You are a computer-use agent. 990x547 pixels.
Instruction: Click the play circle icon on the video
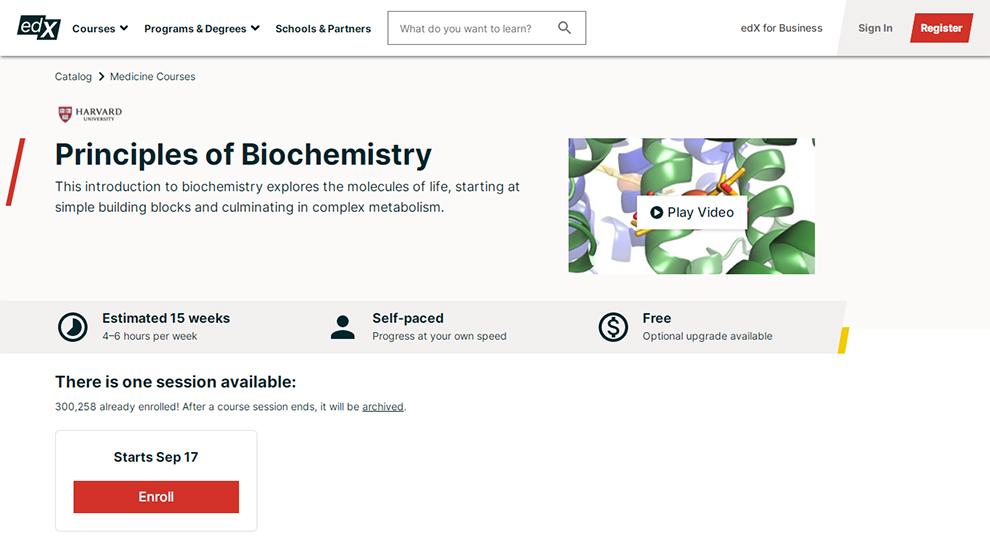click(x=657, y=212)
